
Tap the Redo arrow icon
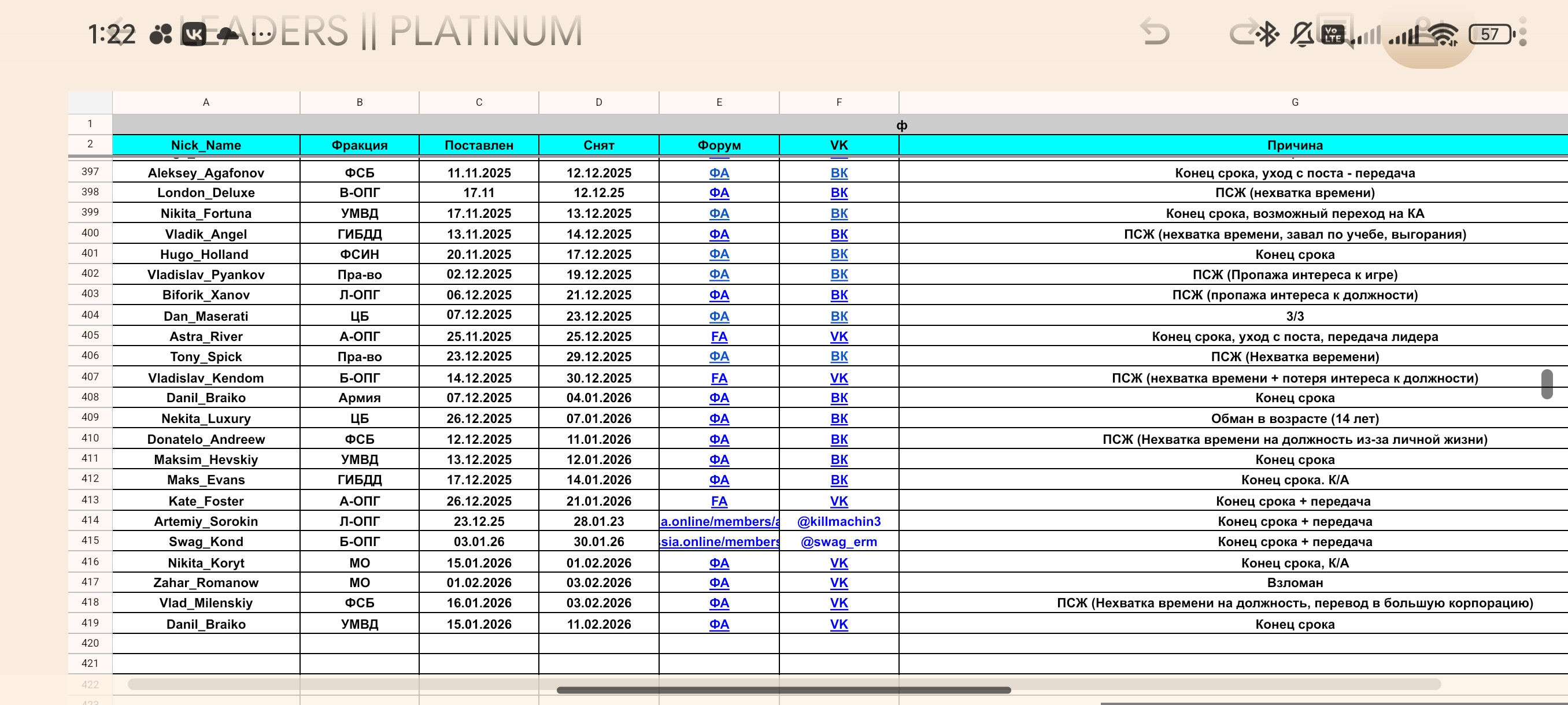pos(1242,33)
